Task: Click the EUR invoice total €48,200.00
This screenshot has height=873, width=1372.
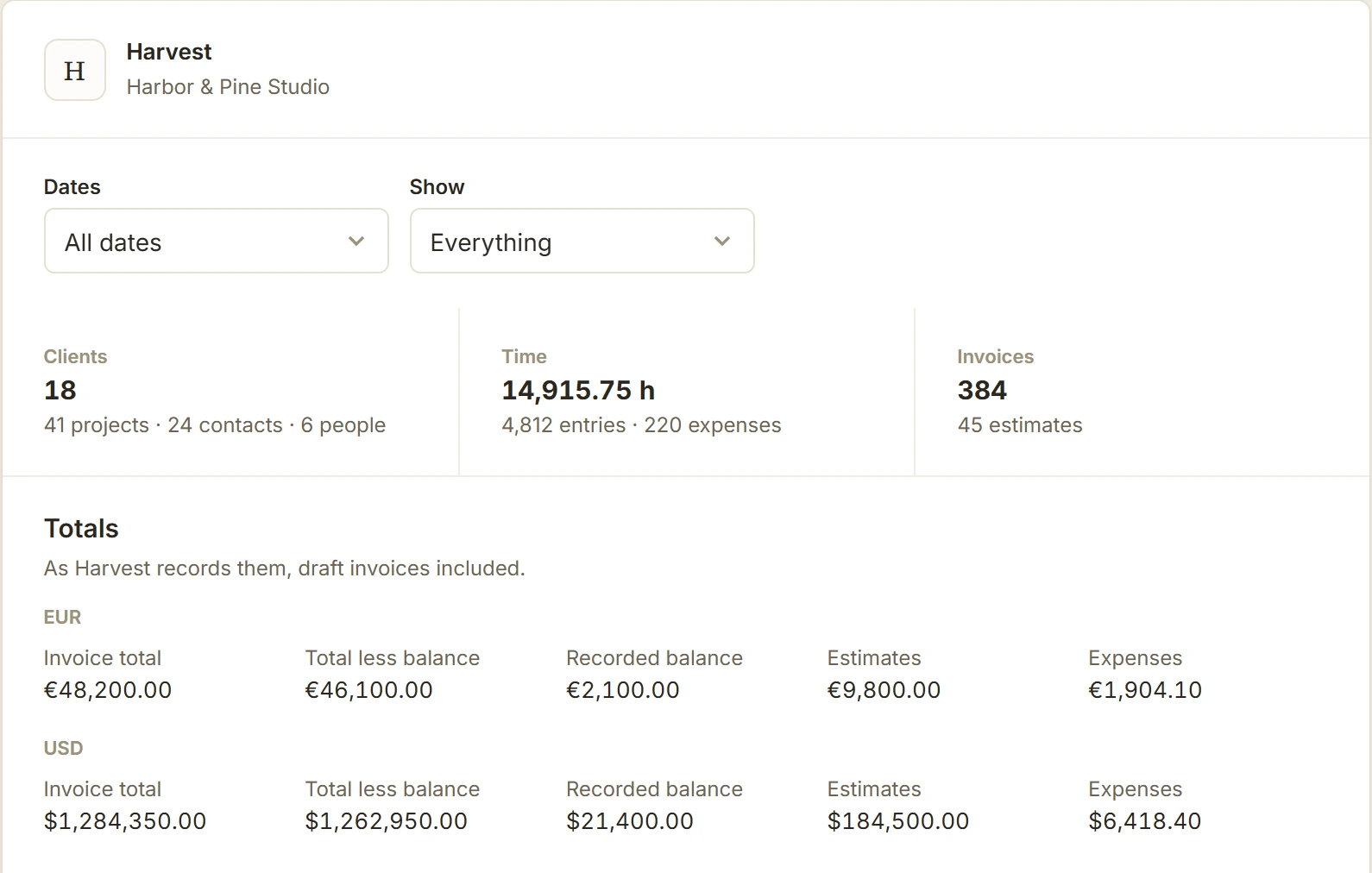Action: pyautogui.click(x=108, y=690)
